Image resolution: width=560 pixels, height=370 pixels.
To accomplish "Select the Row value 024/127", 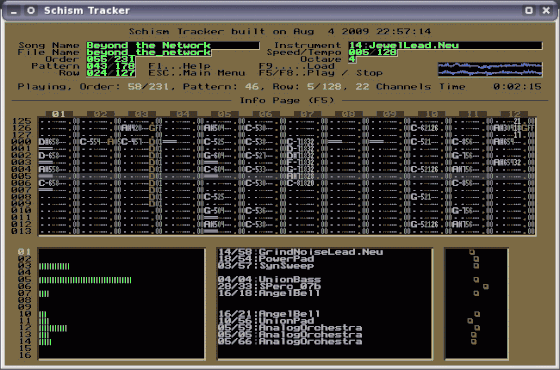I will click(x=111, y=73).
